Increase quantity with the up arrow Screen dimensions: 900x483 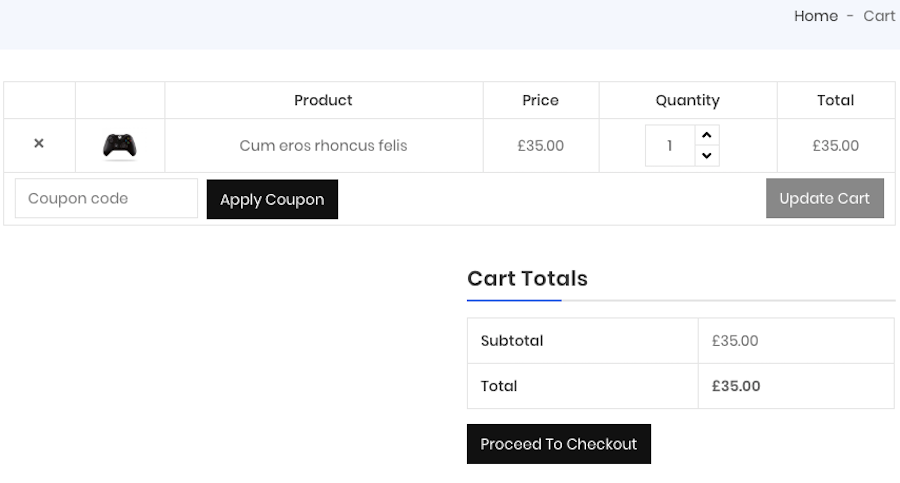(707, 135)
